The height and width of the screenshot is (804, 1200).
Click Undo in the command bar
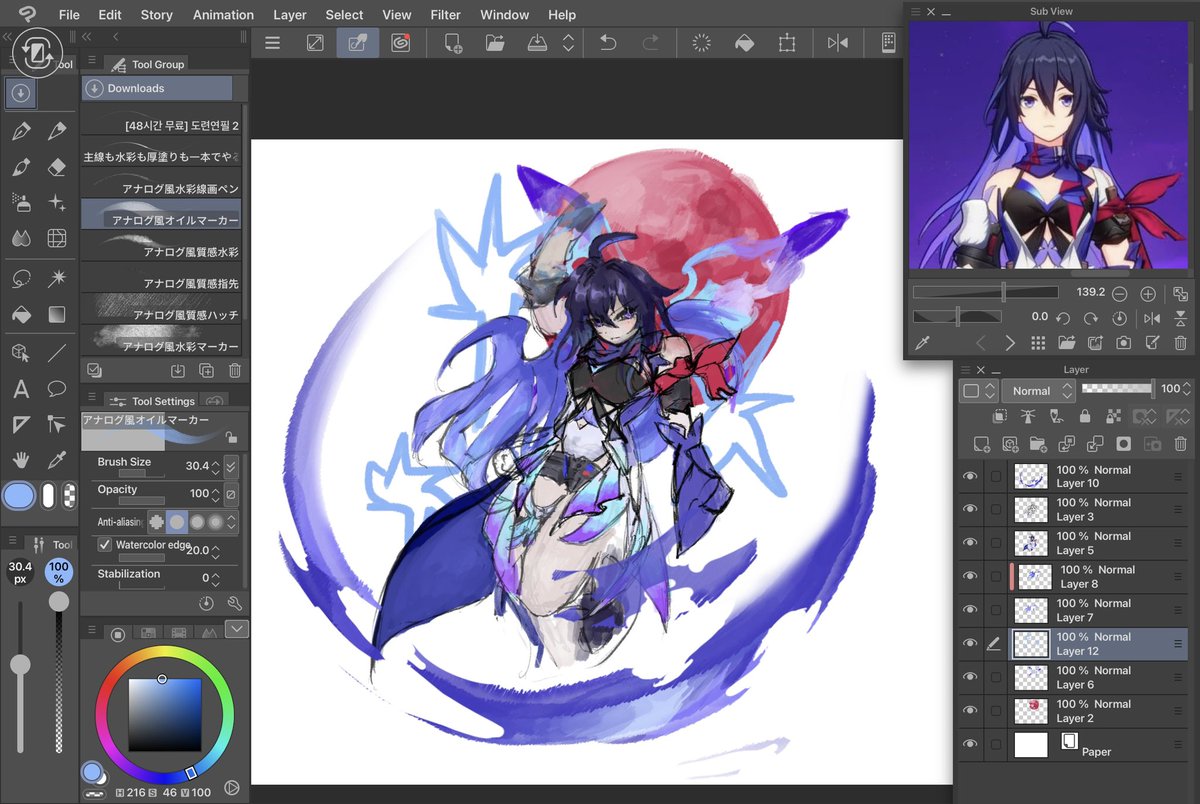[x=608, y=43]
